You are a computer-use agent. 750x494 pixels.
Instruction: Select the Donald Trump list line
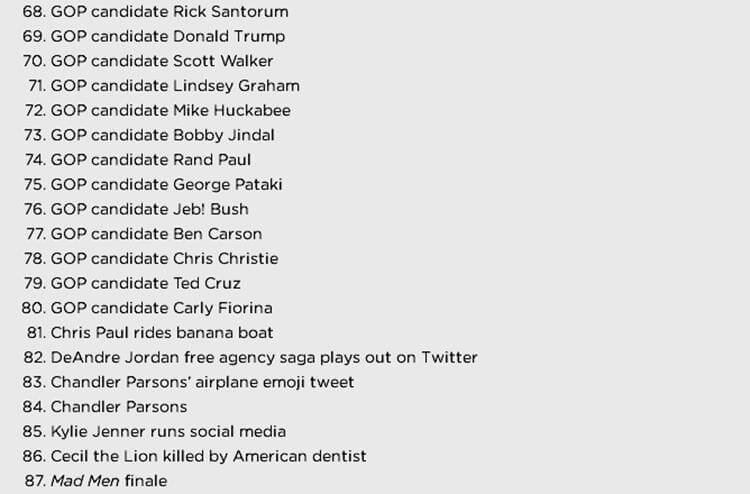(x=154, y=36)
